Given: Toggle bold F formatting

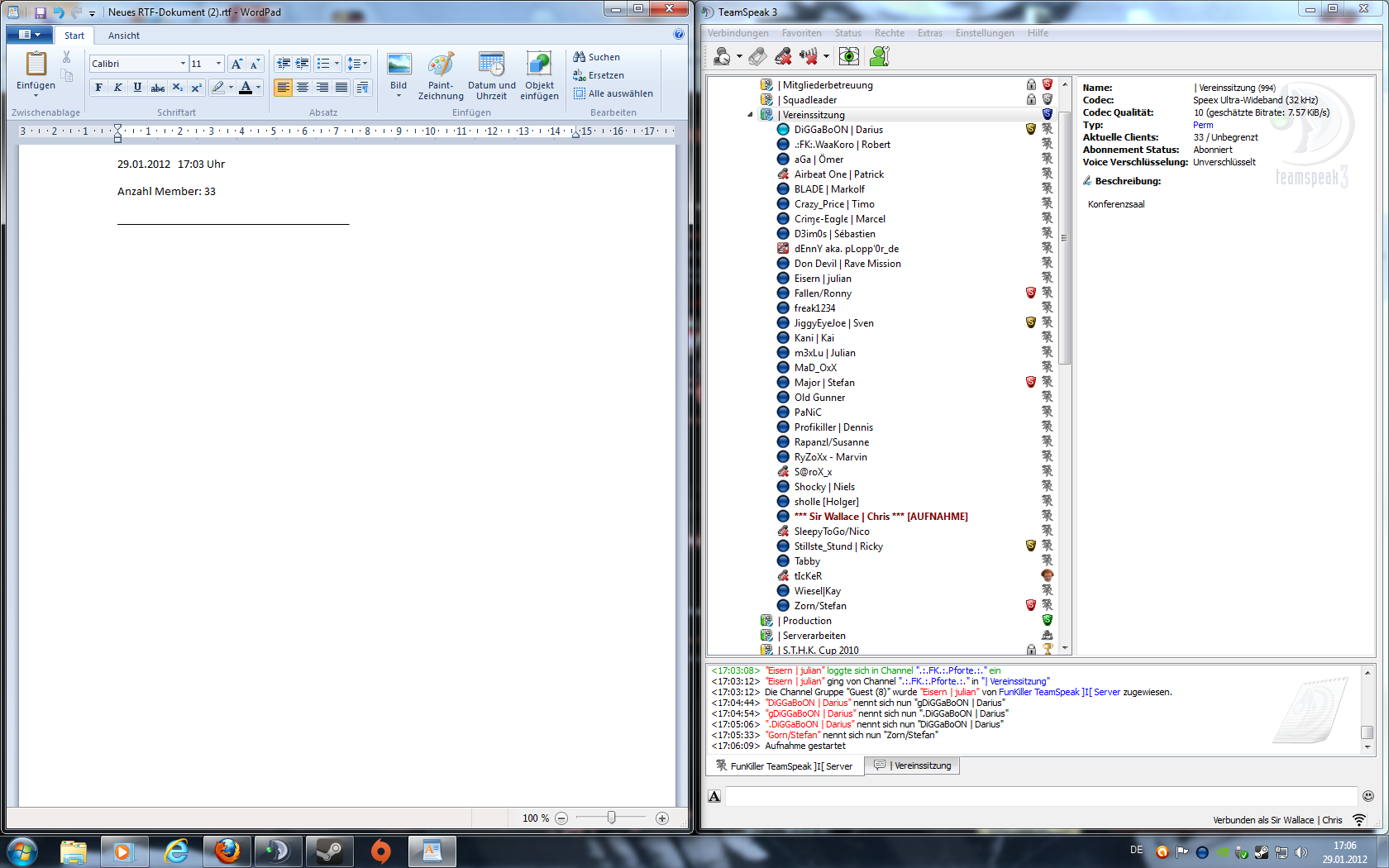Looking at the screenshot, I should pos(99,88).
